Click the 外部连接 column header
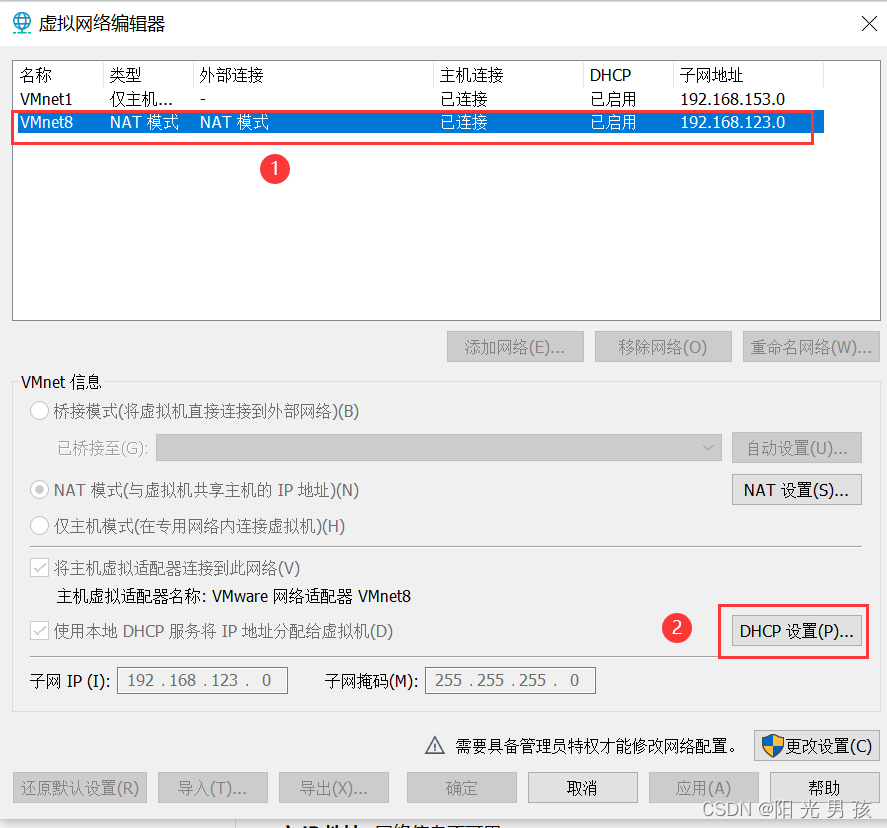The image size is (887, 828). [x=313, y=75]
